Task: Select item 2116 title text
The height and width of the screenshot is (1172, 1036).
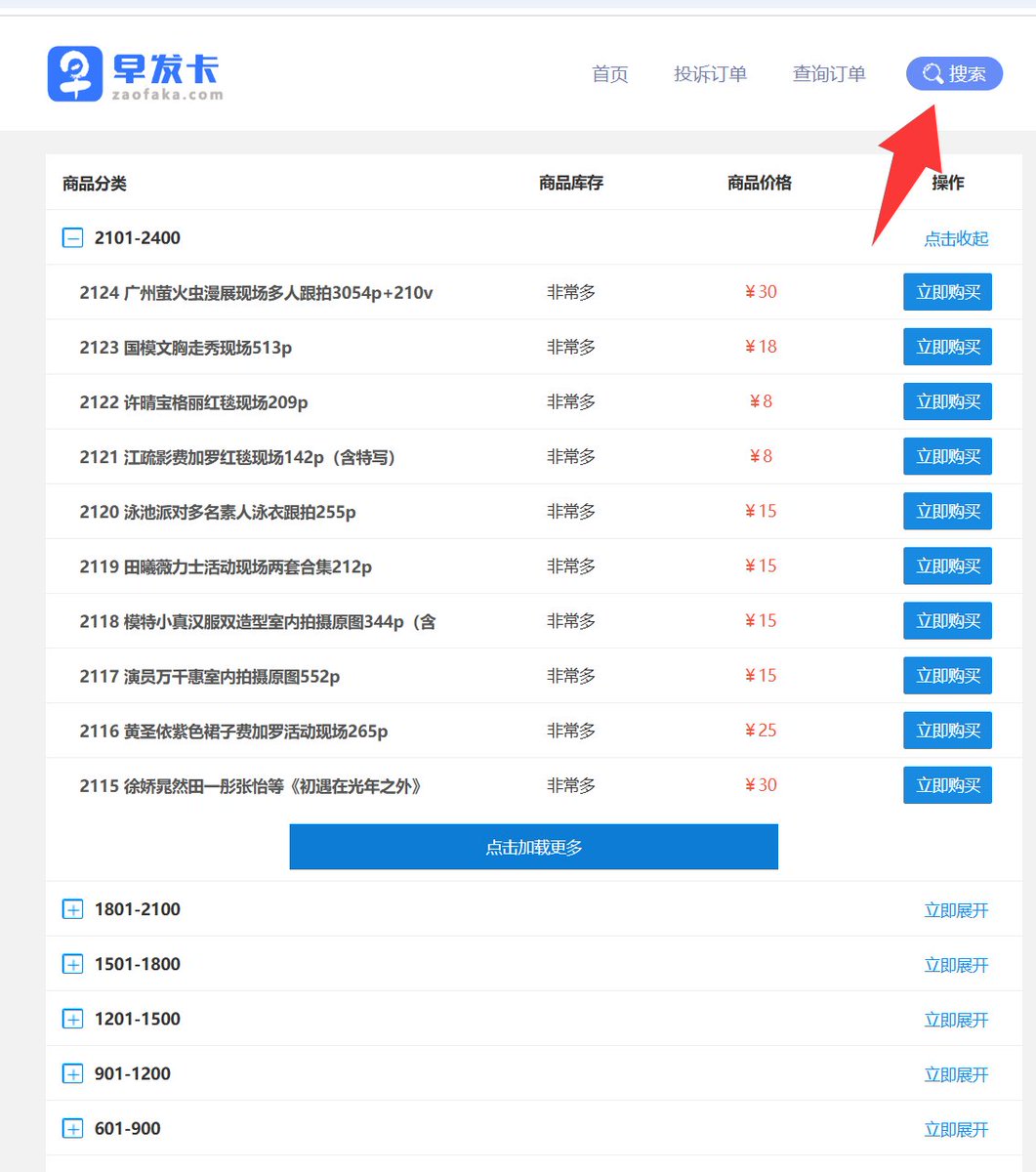Action: coord(233,731)
